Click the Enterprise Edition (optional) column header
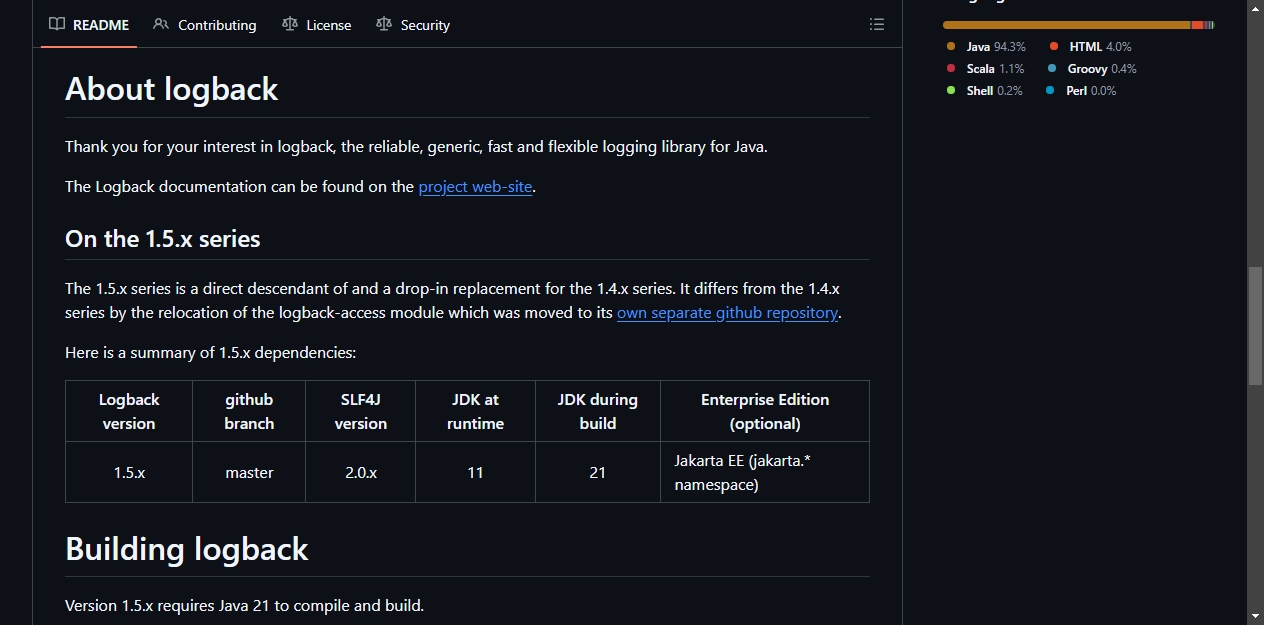This screenshot has width=1264, height=625. (x=765, y=411)
